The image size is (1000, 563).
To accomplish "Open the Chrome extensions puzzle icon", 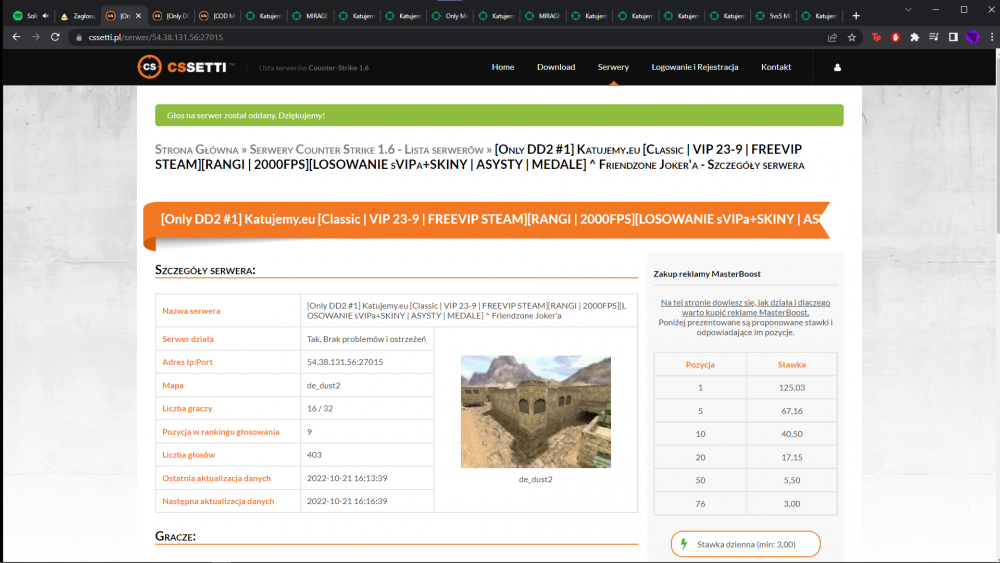I will click(915, 38).
